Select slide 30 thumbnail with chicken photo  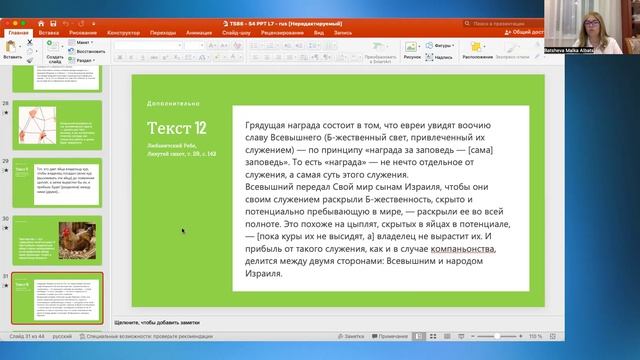[57, 240]
